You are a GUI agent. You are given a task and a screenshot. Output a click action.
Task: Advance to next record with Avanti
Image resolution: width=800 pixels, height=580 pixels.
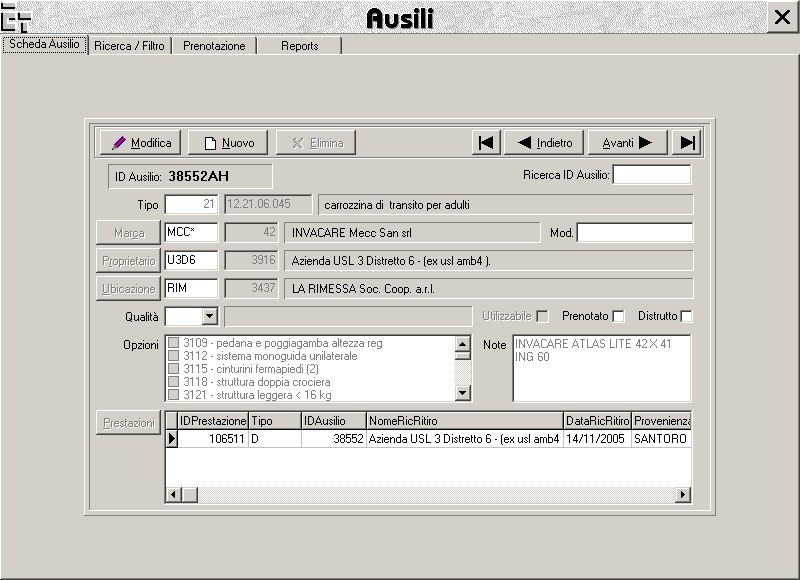point(628,142)
